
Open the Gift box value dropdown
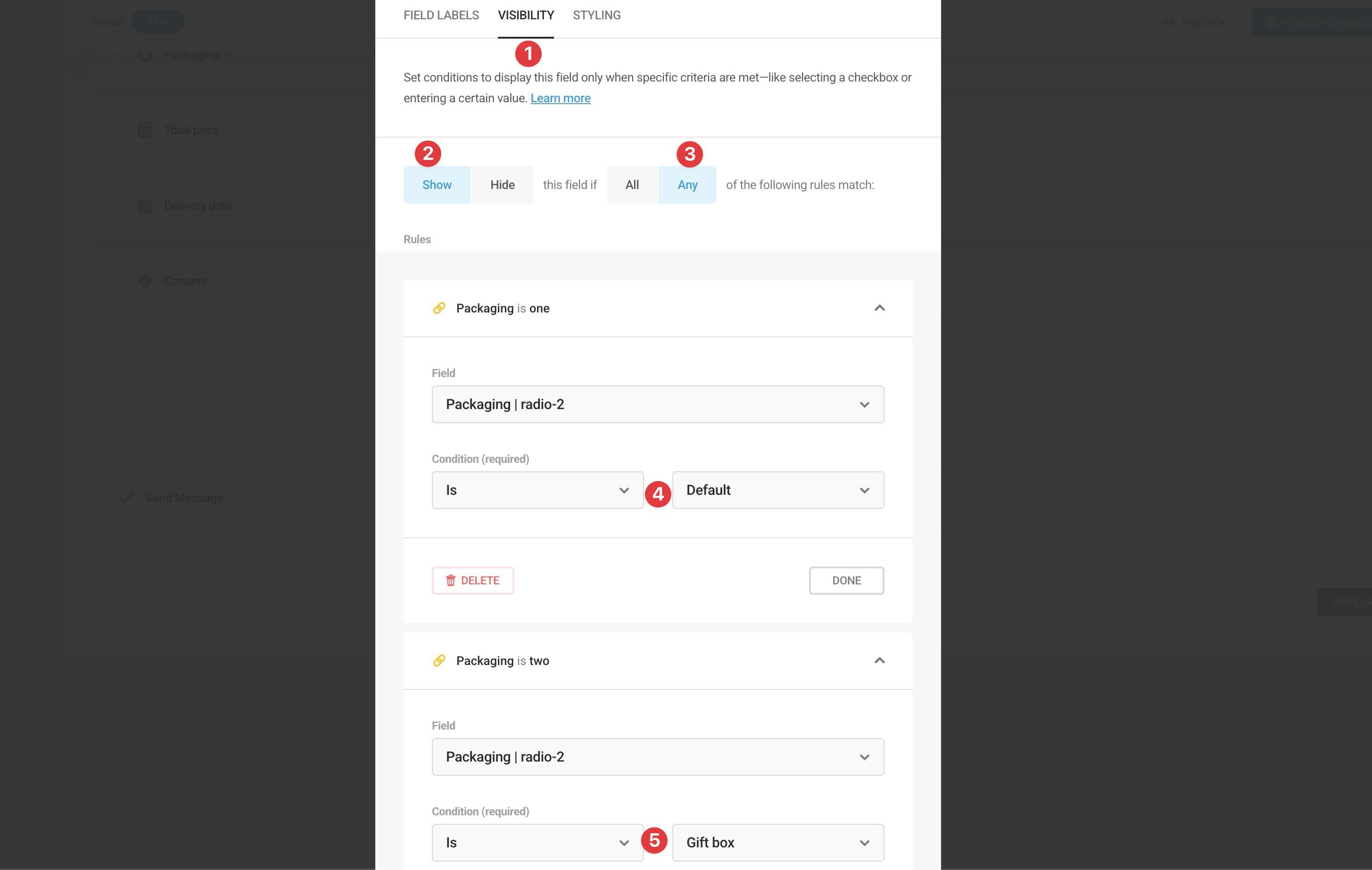777,842
